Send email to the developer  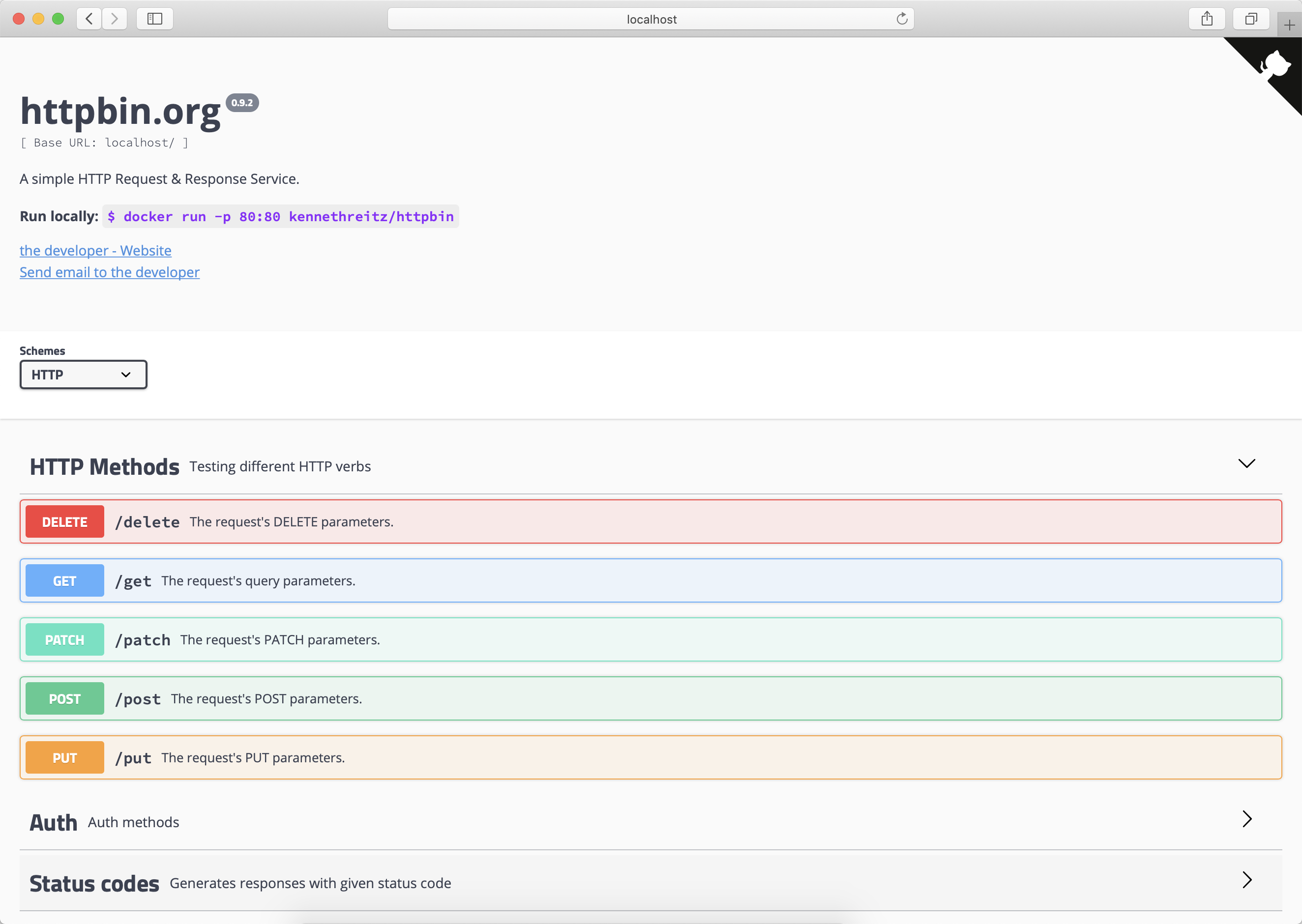pos(109,273)
